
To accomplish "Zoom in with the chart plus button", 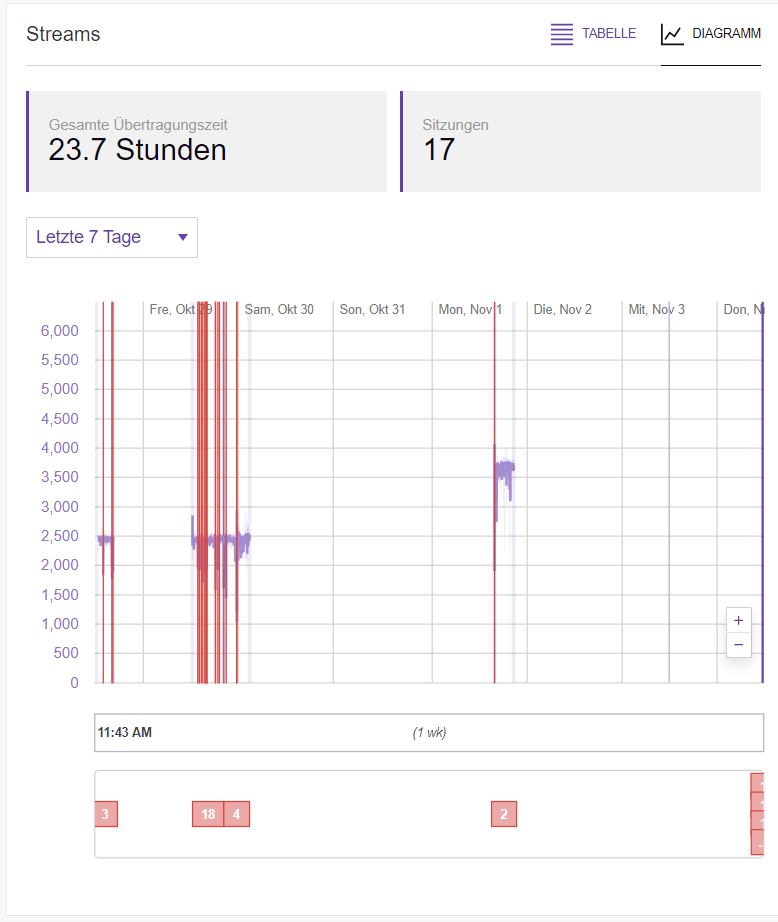I will [x=739, y=620].
